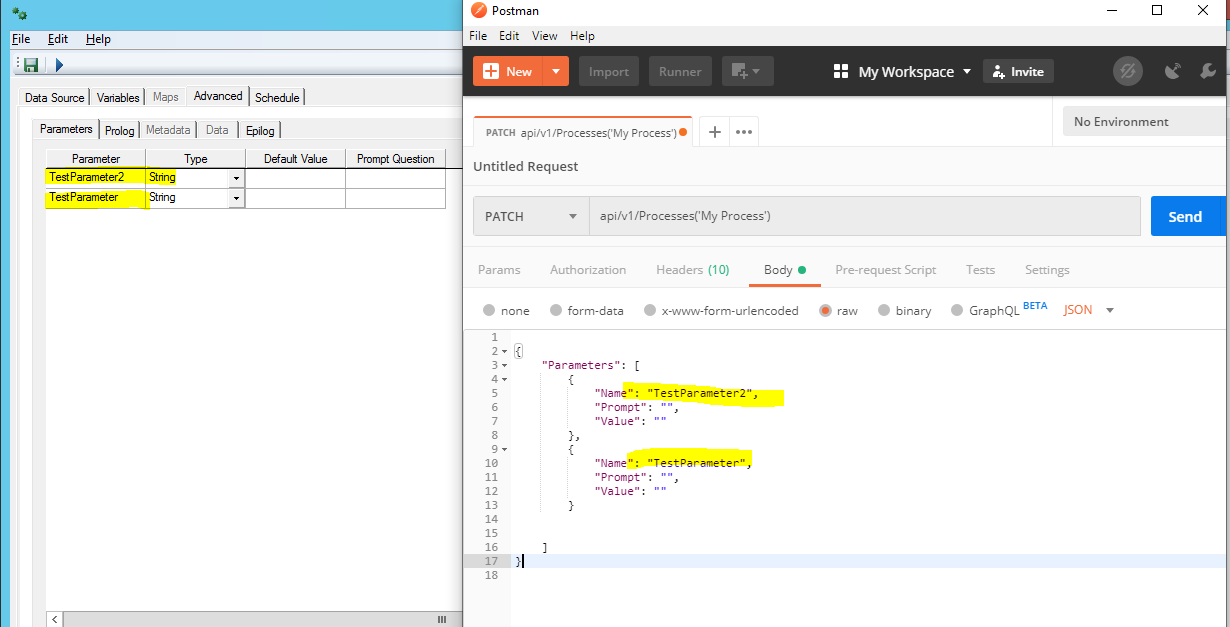The image size is (1230, 627).
Task: Select x-www-form-urlencoded body option
Action: (650, 310)
